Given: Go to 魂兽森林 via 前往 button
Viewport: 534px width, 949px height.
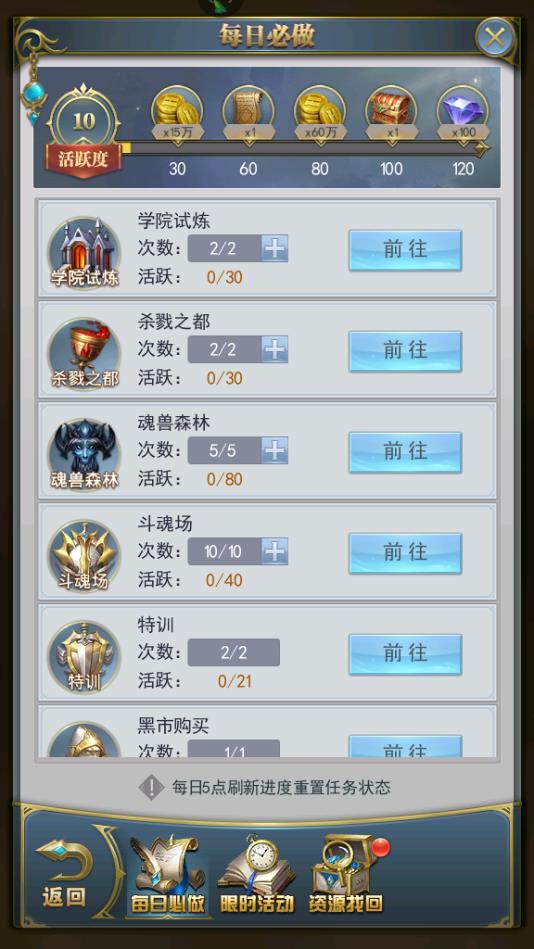Looking at the screenshot, I should 405,452.
